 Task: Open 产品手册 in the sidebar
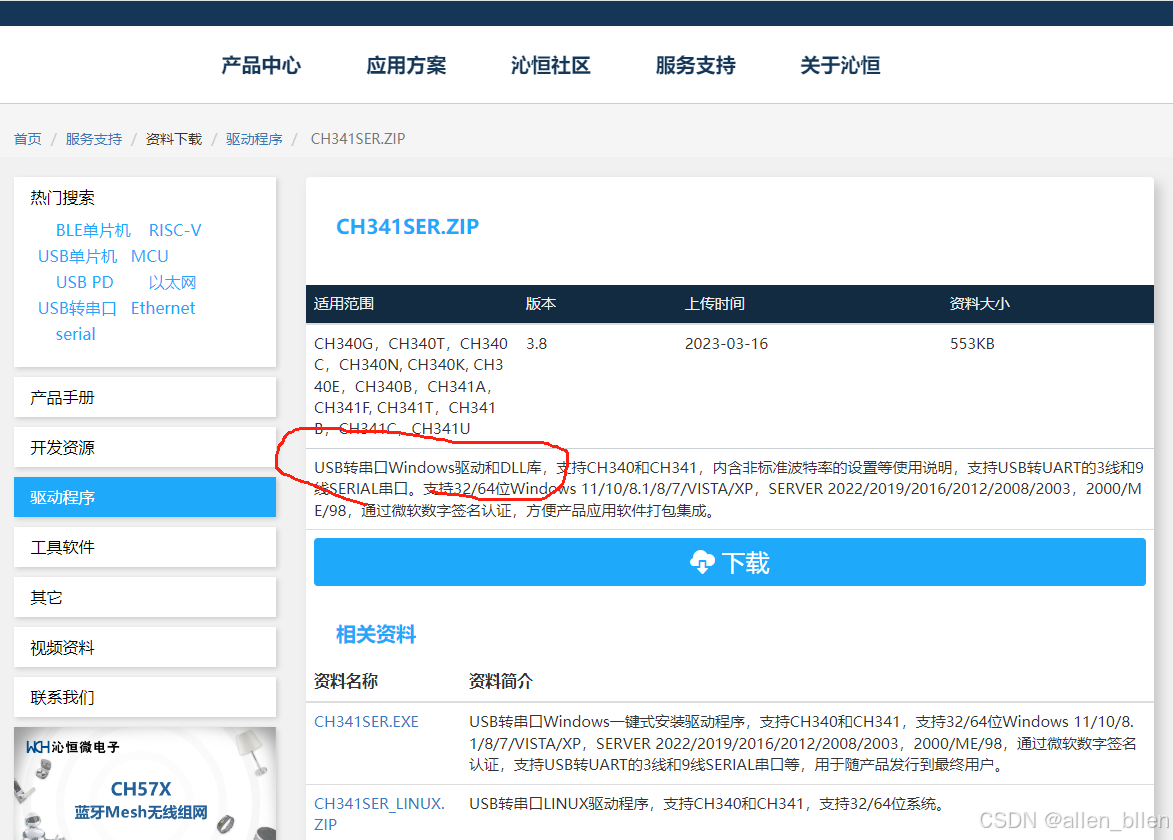click(x=145, y=397)
